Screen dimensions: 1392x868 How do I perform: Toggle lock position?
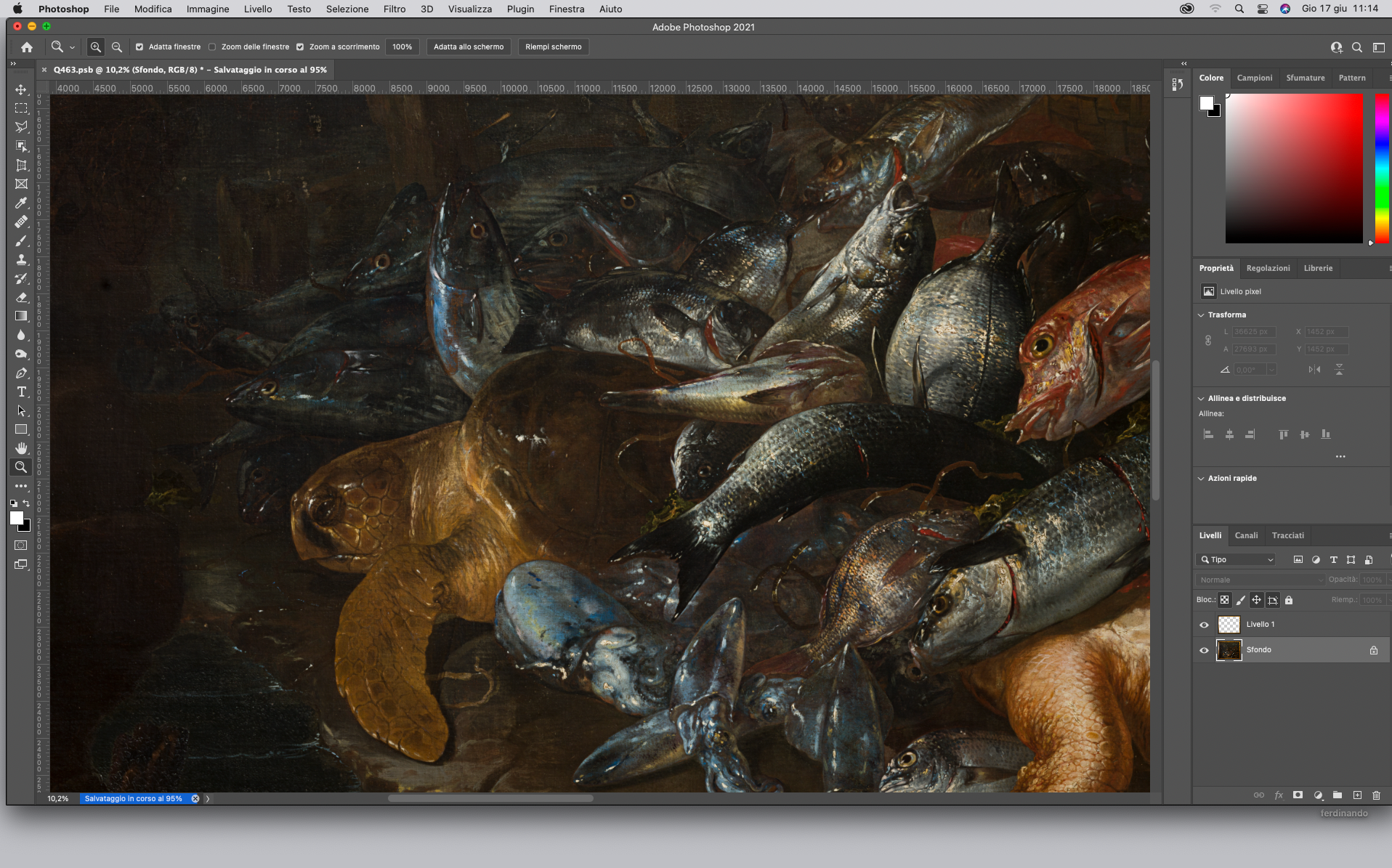coord(1256,600)
